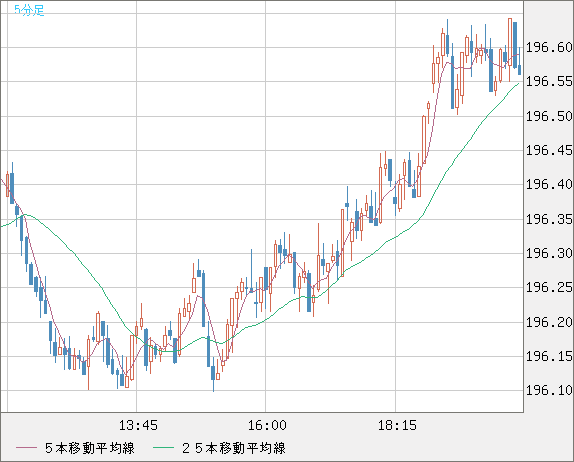574x462 pixels.
Task: Click the purple 5-period moving average legend line
Action: pyautogui.click(x=27, y=448)
